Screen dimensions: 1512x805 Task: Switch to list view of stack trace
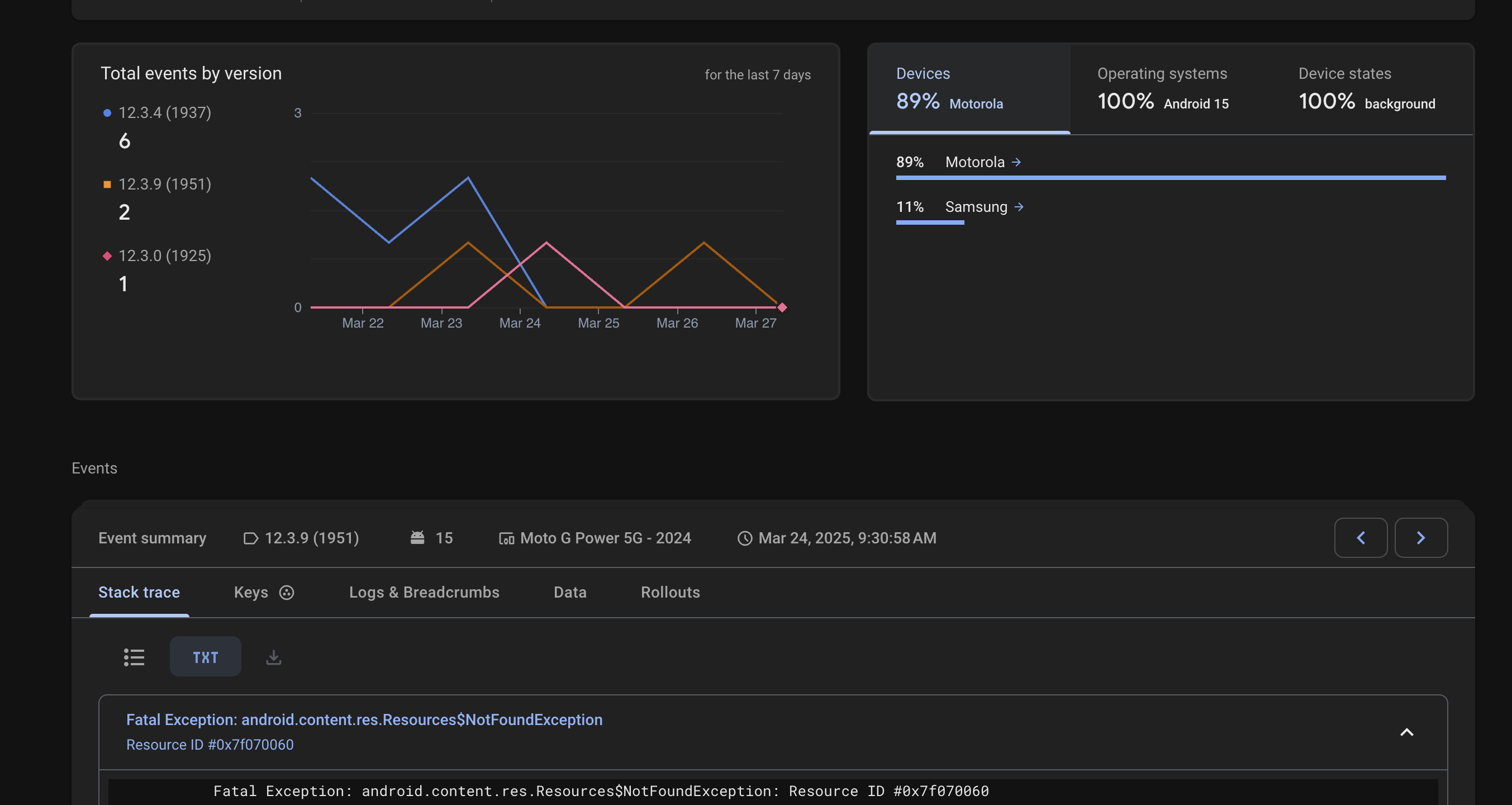[134, 657]
